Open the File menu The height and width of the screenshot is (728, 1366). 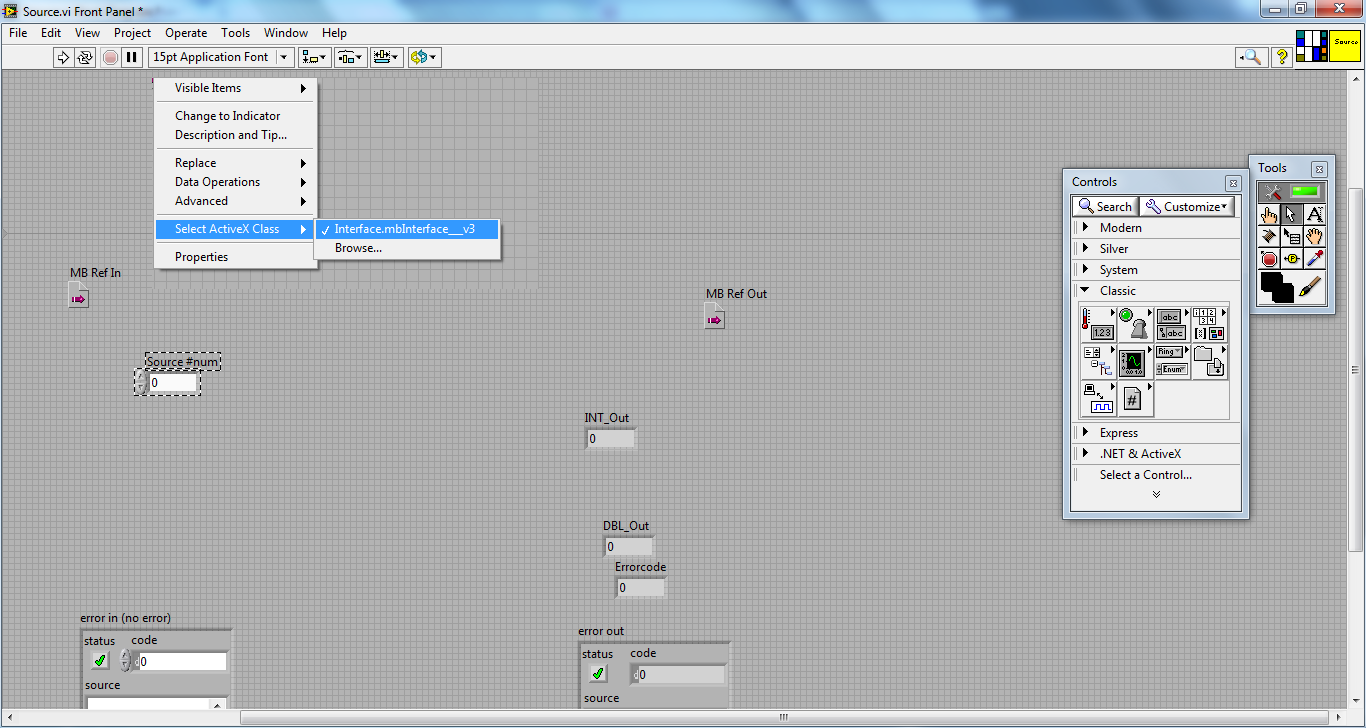click(18, 33)
